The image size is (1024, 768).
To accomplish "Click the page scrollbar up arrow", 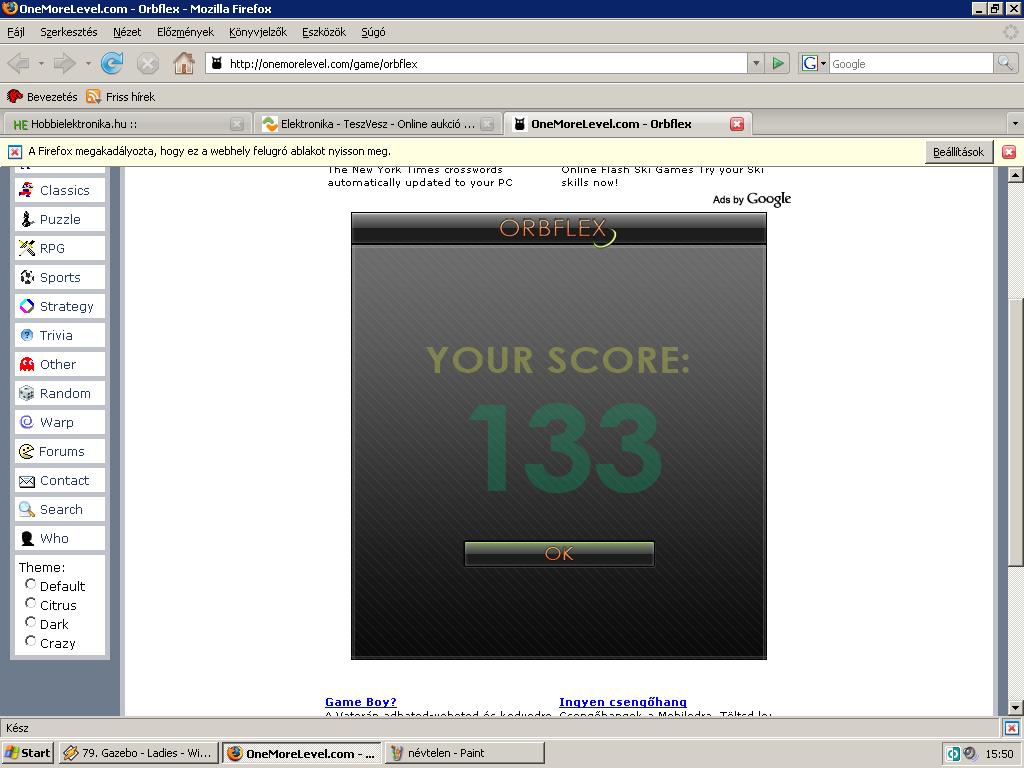I will tap(1015, 174).
